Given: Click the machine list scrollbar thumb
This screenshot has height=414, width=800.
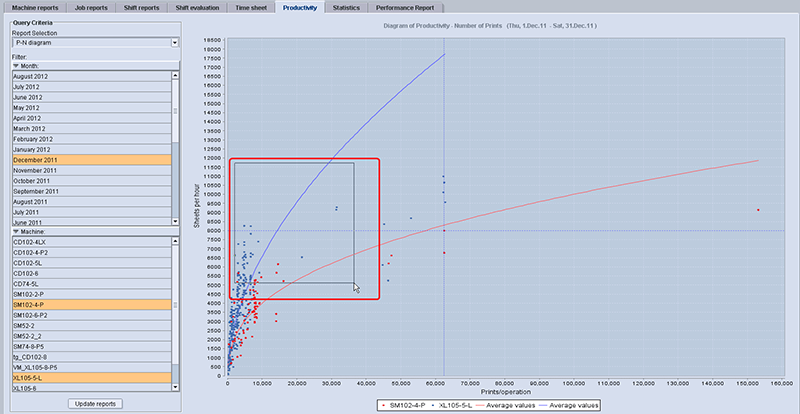Looking at the screenshot, I should point(176,305).
